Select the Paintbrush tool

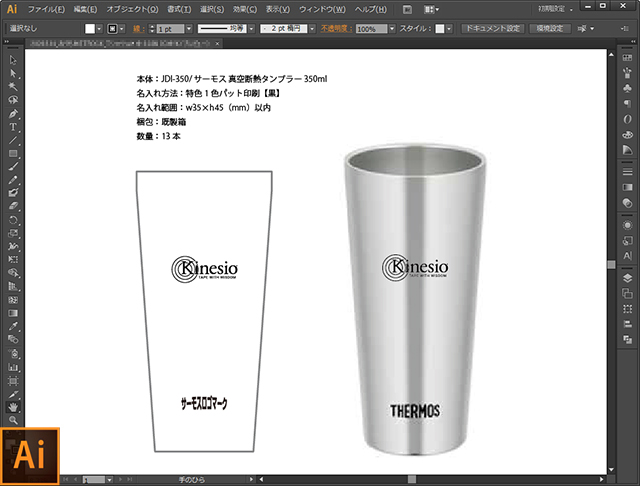pyautogui.click(x=13, y=166)
